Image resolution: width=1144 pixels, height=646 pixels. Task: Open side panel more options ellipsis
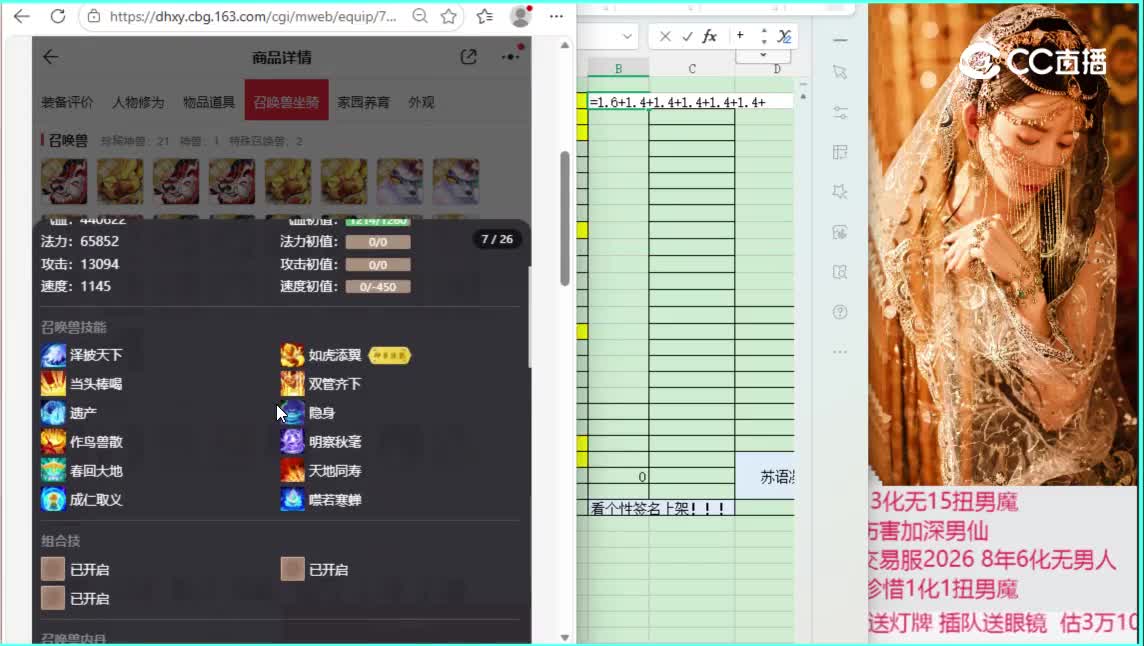840,352
